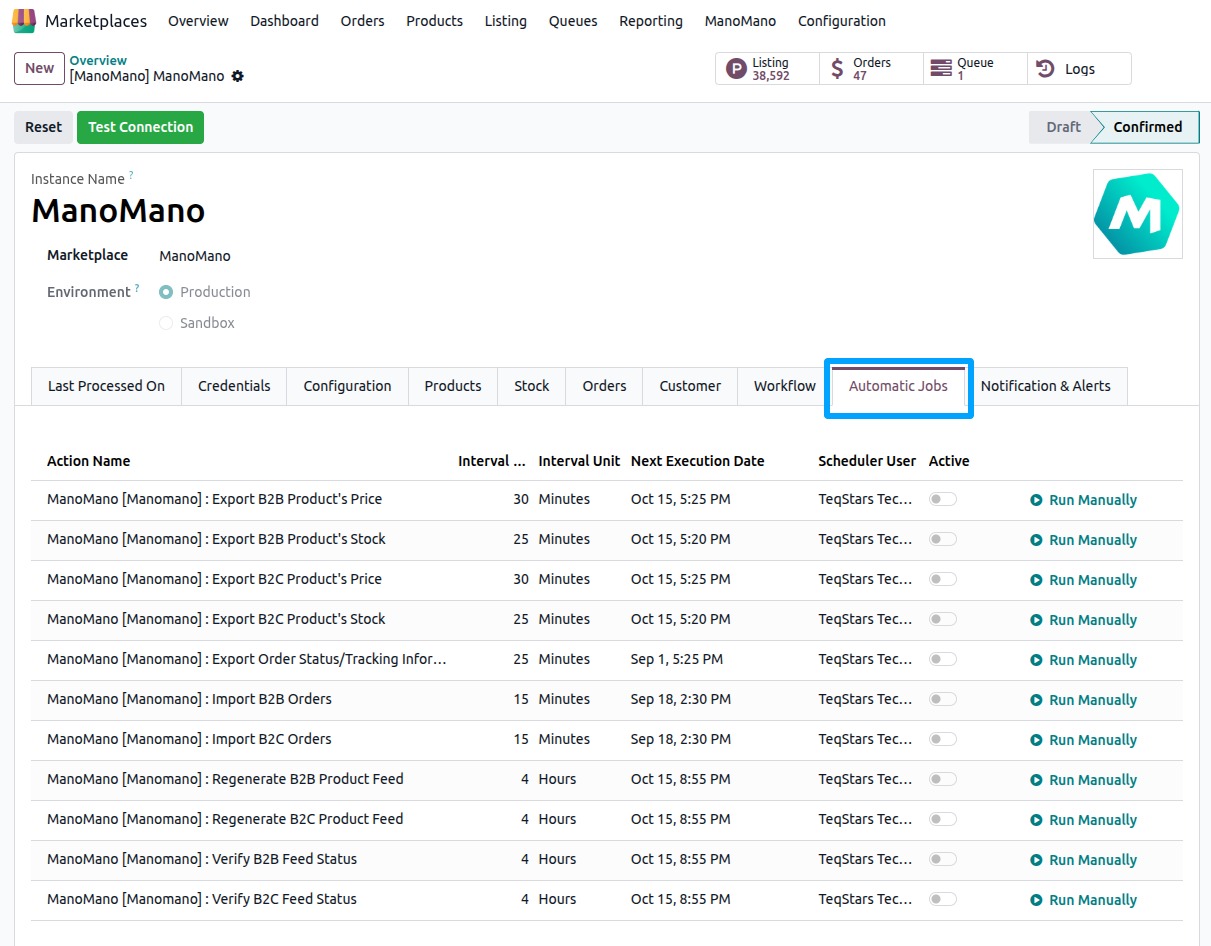Toggle Active for Export B2B Product's Stock
The width and height of the screenshot is (1211, 946).
(943, 539)
